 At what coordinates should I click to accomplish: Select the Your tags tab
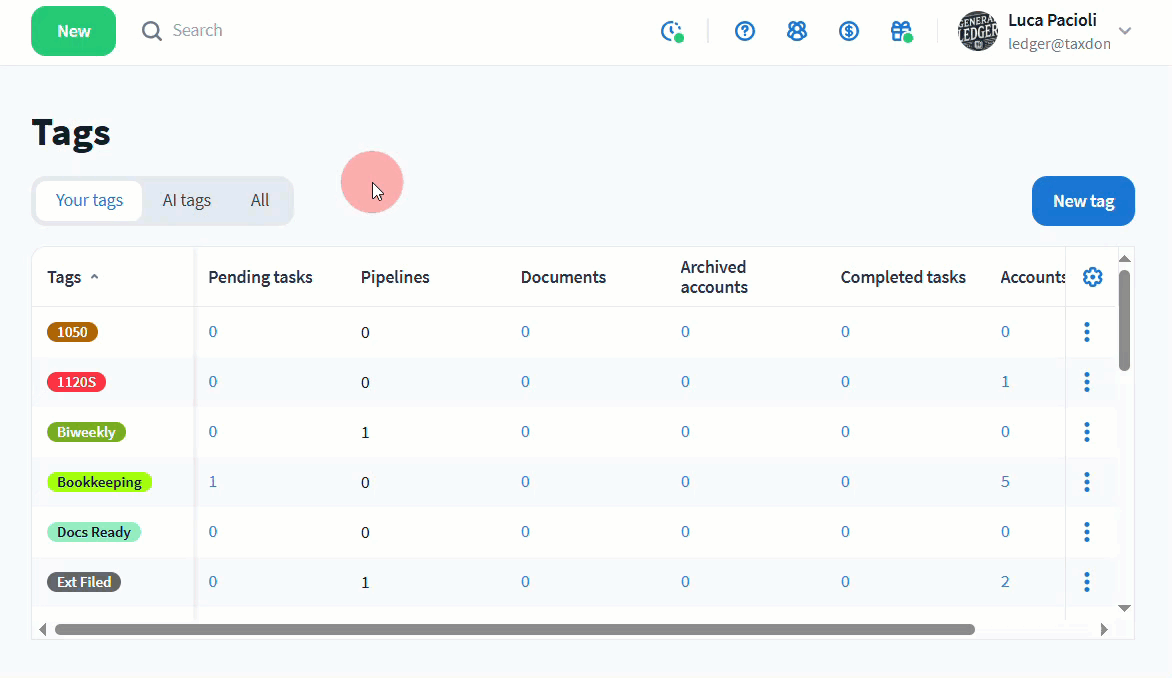coord(89,200)
